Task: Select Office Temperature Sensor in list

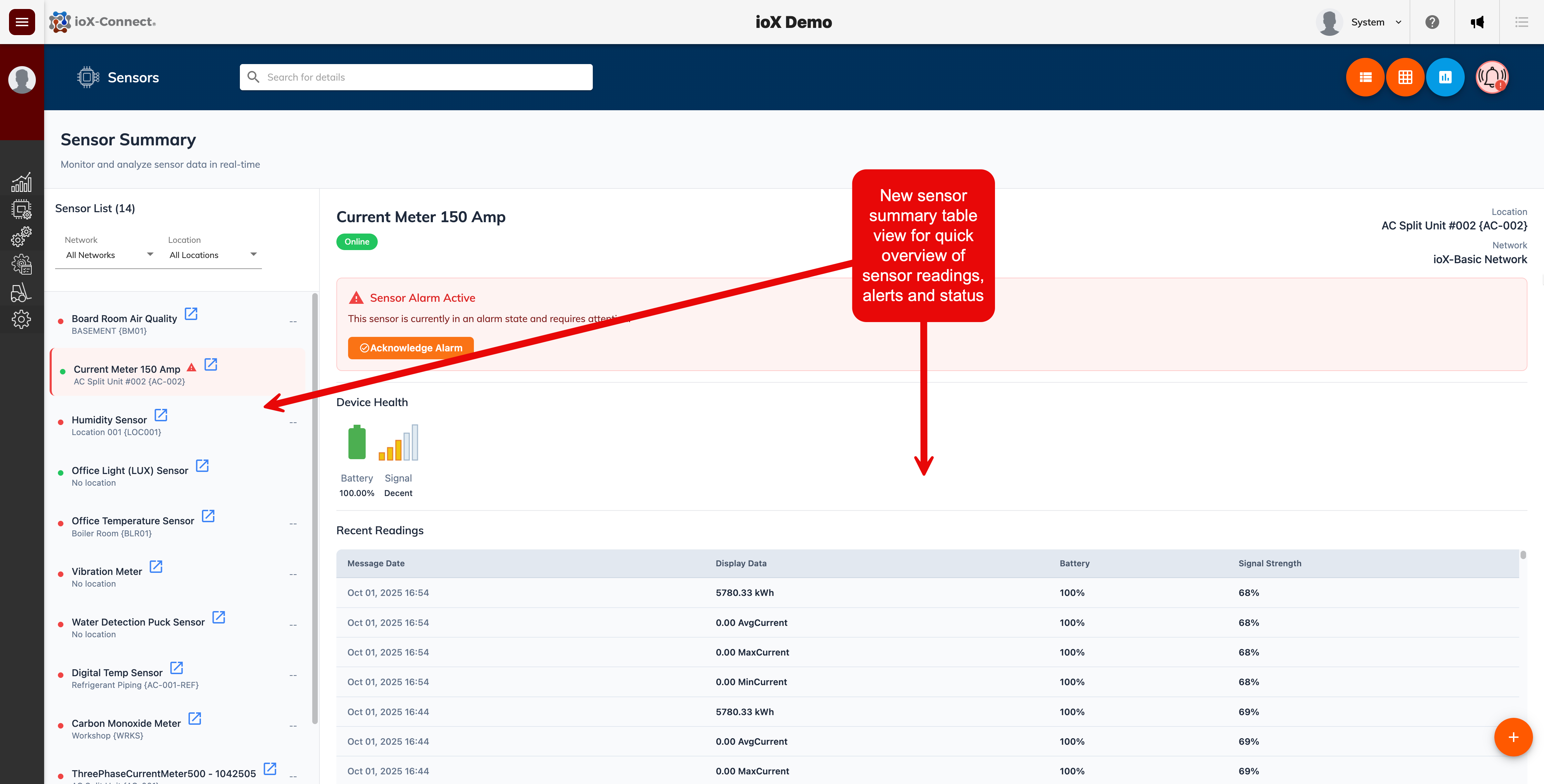Action: point(133,521)
